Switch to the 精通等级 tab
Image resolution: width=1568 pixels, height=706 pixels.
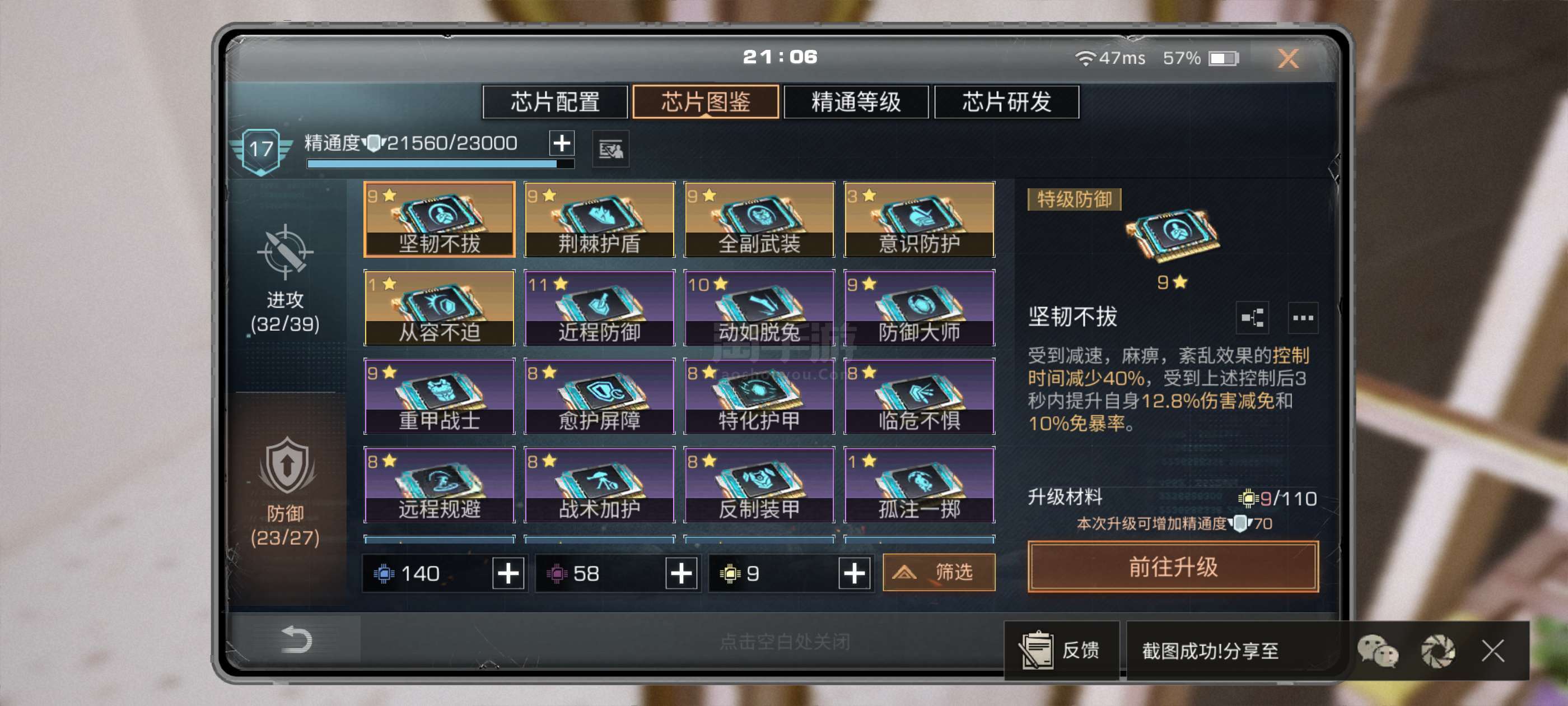point(856,102)
